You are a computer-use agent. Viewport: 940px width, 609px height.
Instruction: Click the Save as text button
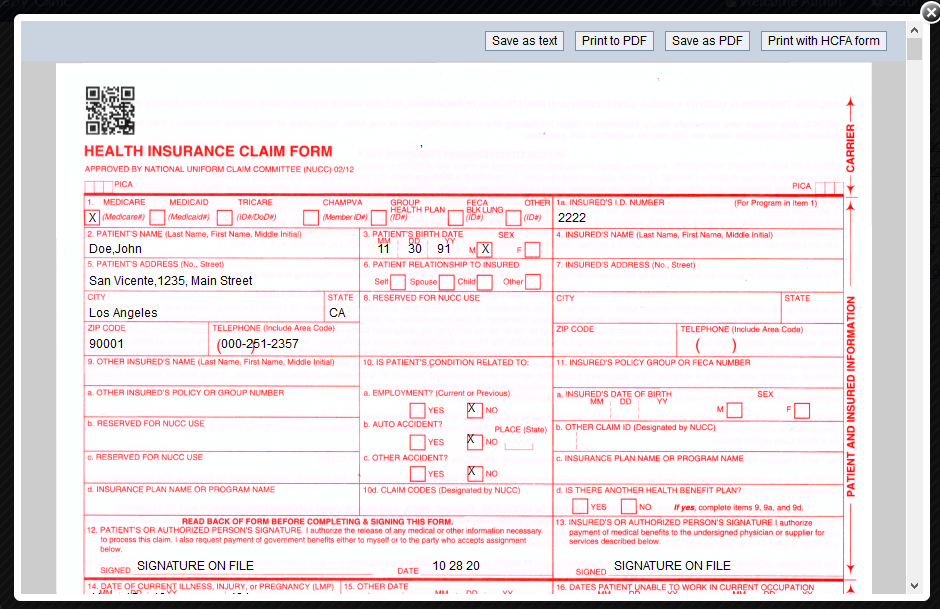pyautogui.click(x=525, y=41)
